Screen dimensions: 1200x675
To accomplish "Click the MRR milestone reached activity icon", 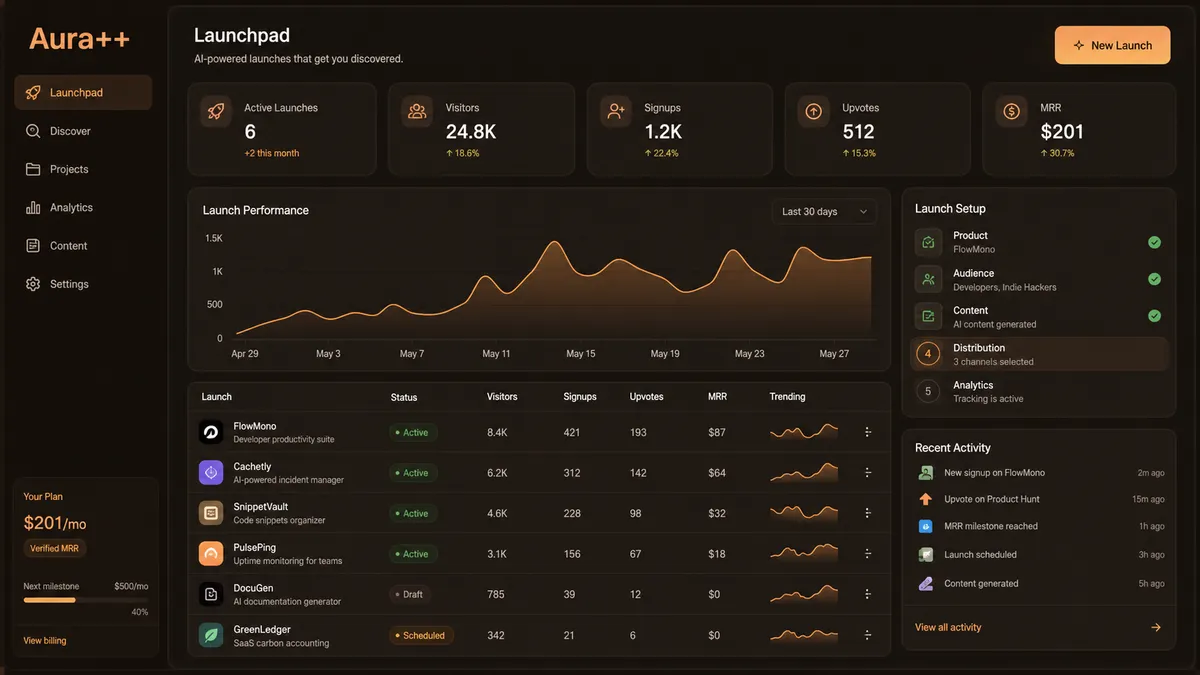I will 926,526.
